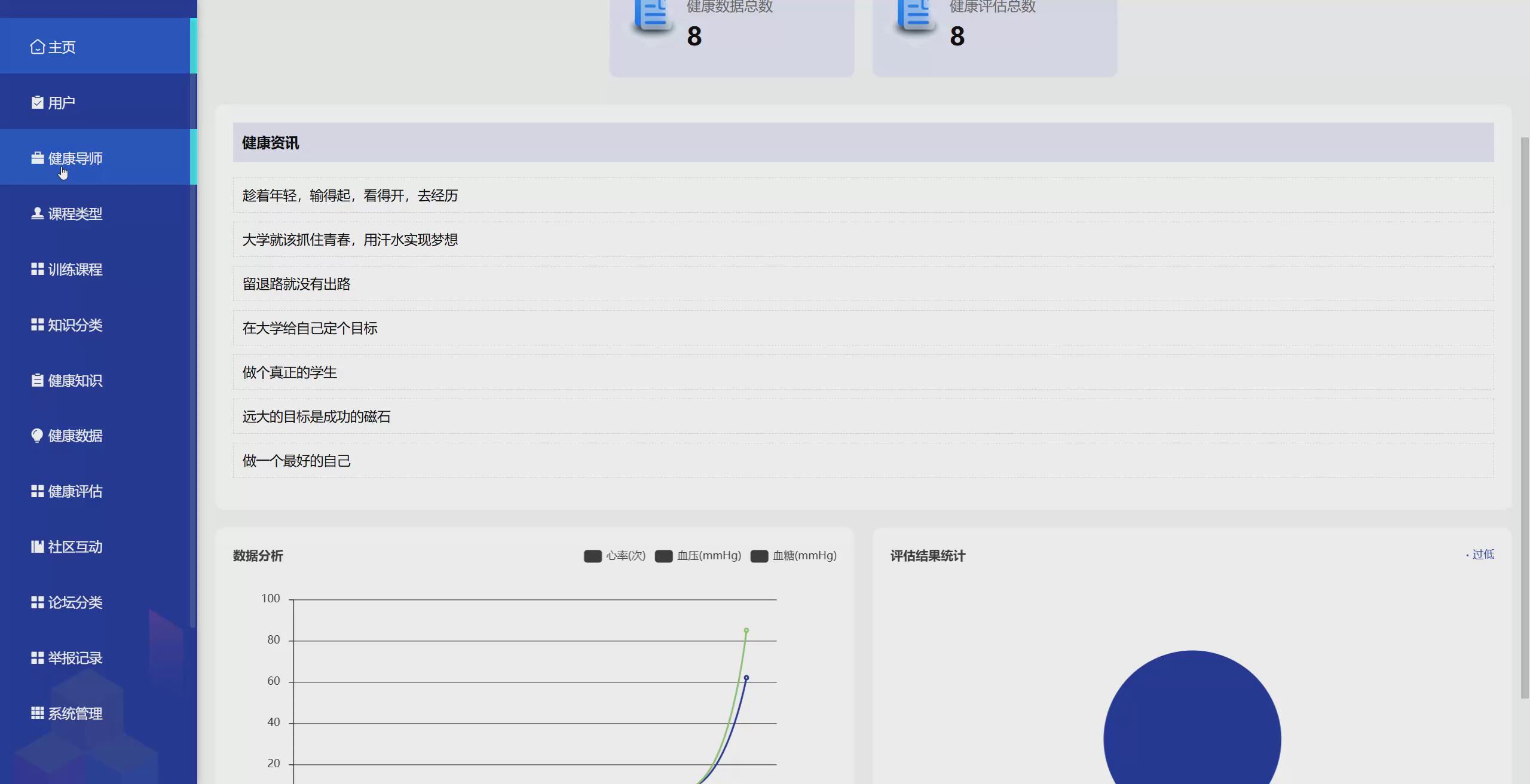The width and height of the screenshot is (1530, 784).
Task: Click the 评估结果统计 chart title
Action: click(x=928, y=556)
